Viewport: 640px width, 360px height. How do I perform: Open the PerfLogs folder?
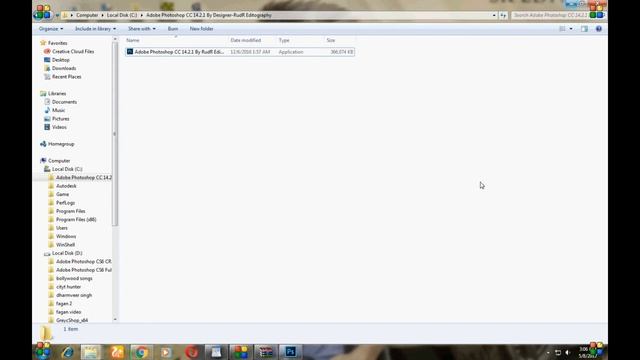coord(65,203)
